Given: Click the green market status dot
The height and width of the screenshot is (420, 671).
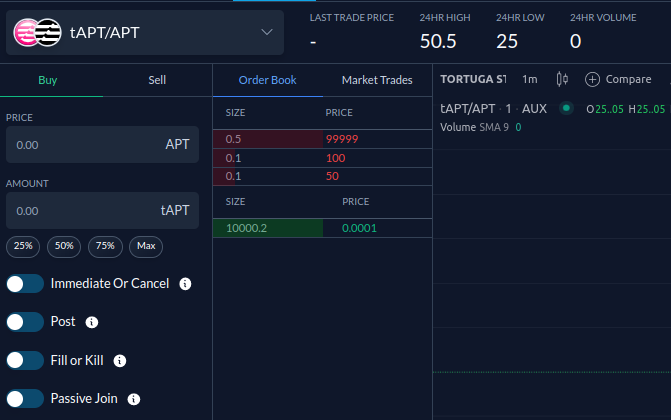Looking at the screenshot, I should pos(566,108).
